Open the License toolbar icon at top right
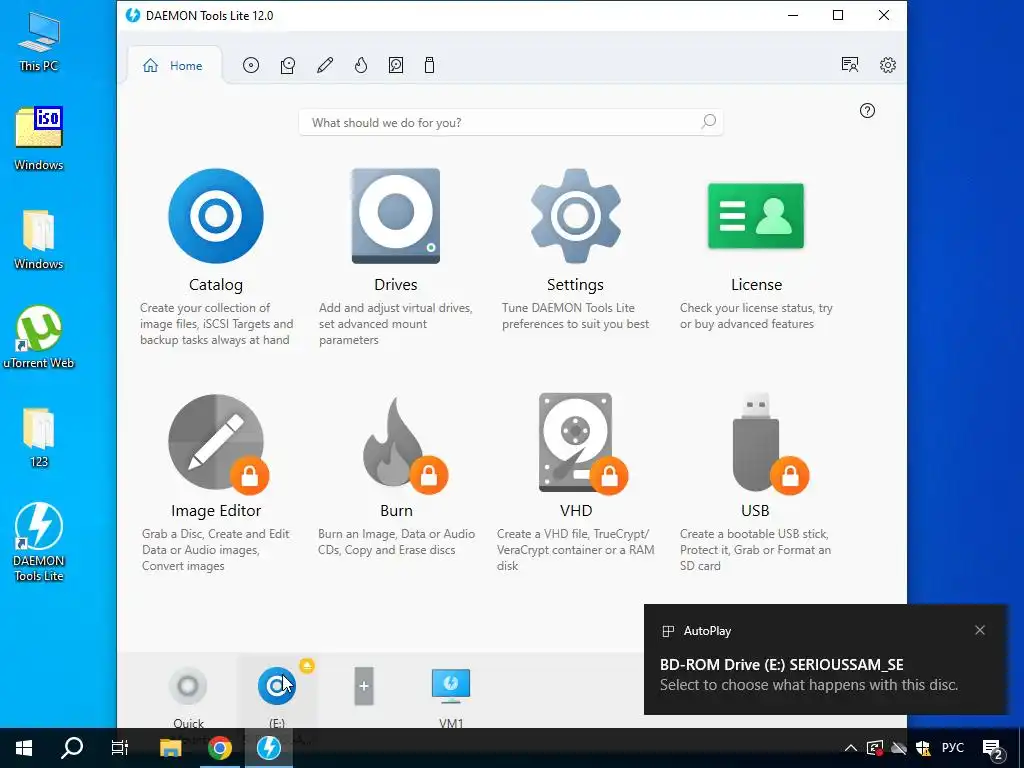Screen dimensions: 1024x768 (850, 65)
